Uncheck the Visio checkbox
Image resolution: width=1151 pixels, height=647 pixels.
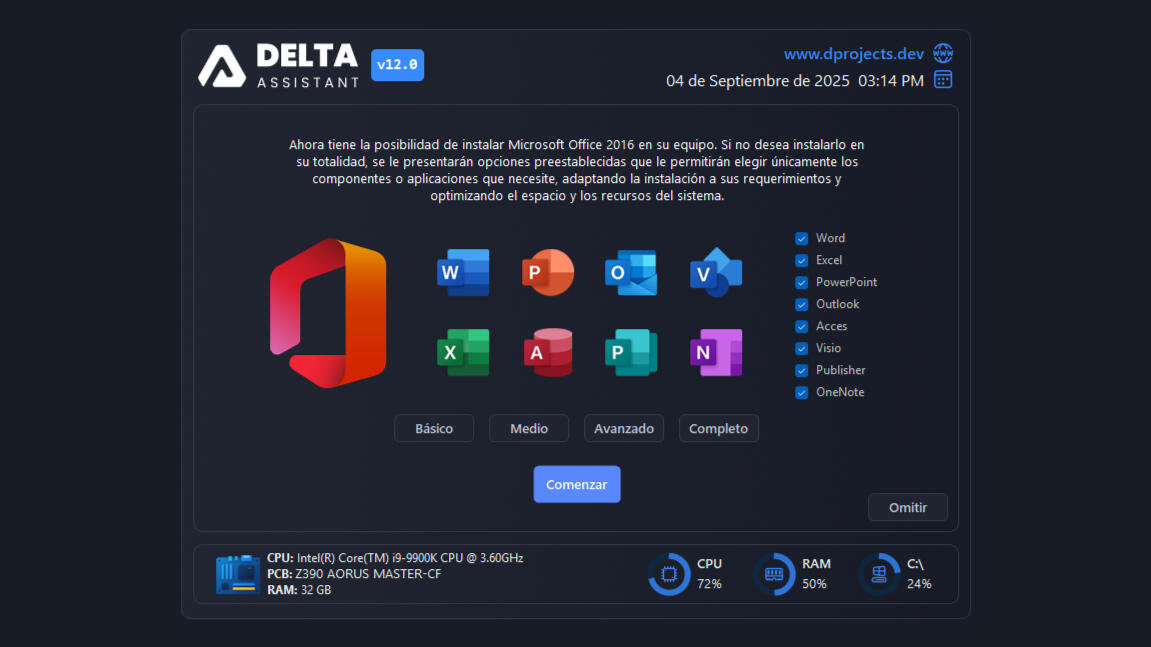tap(802, 349)
